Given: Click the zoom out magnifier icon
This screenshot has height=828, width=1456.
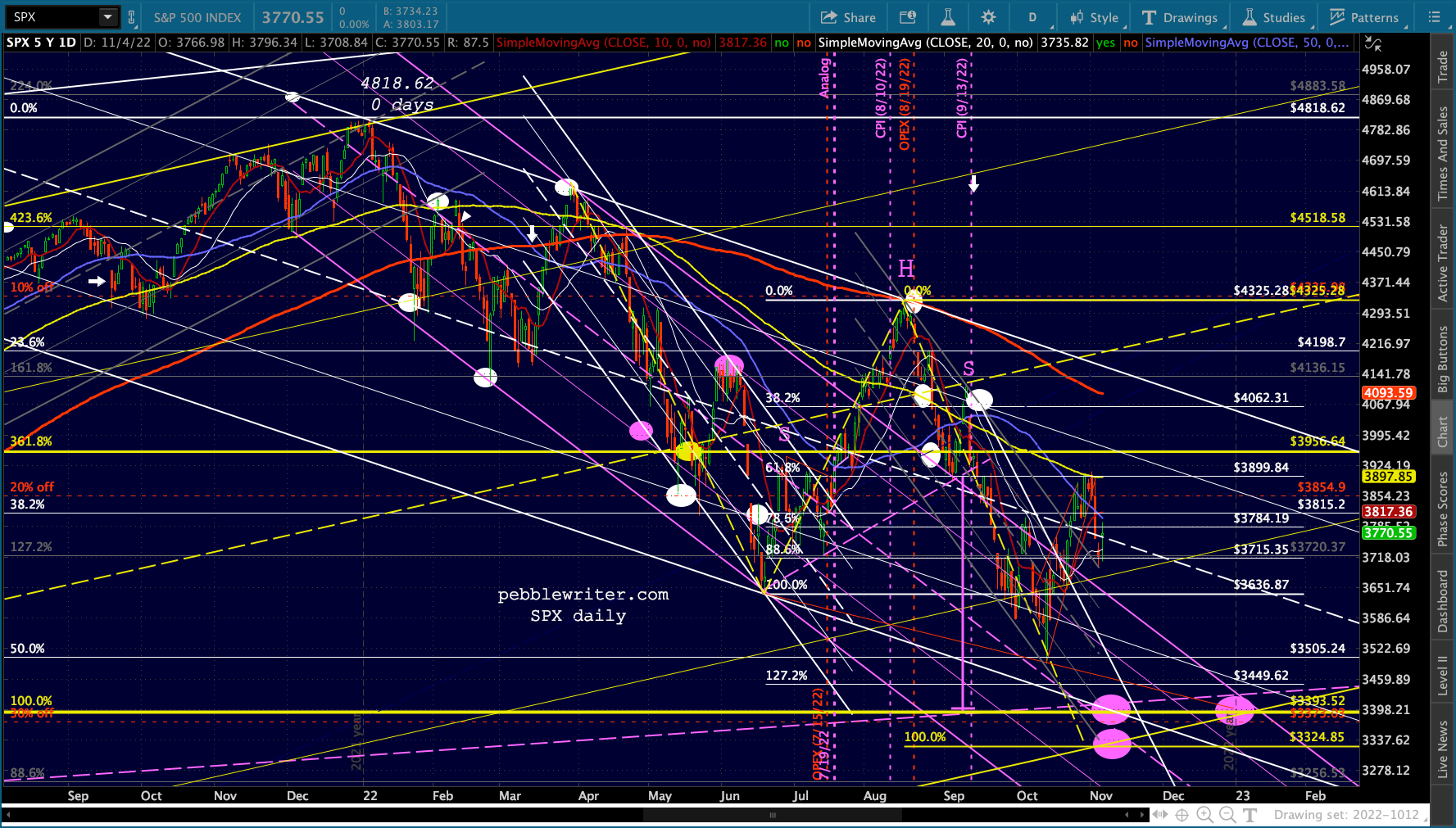Looking at the screenshot, I should click(1227, 815).
